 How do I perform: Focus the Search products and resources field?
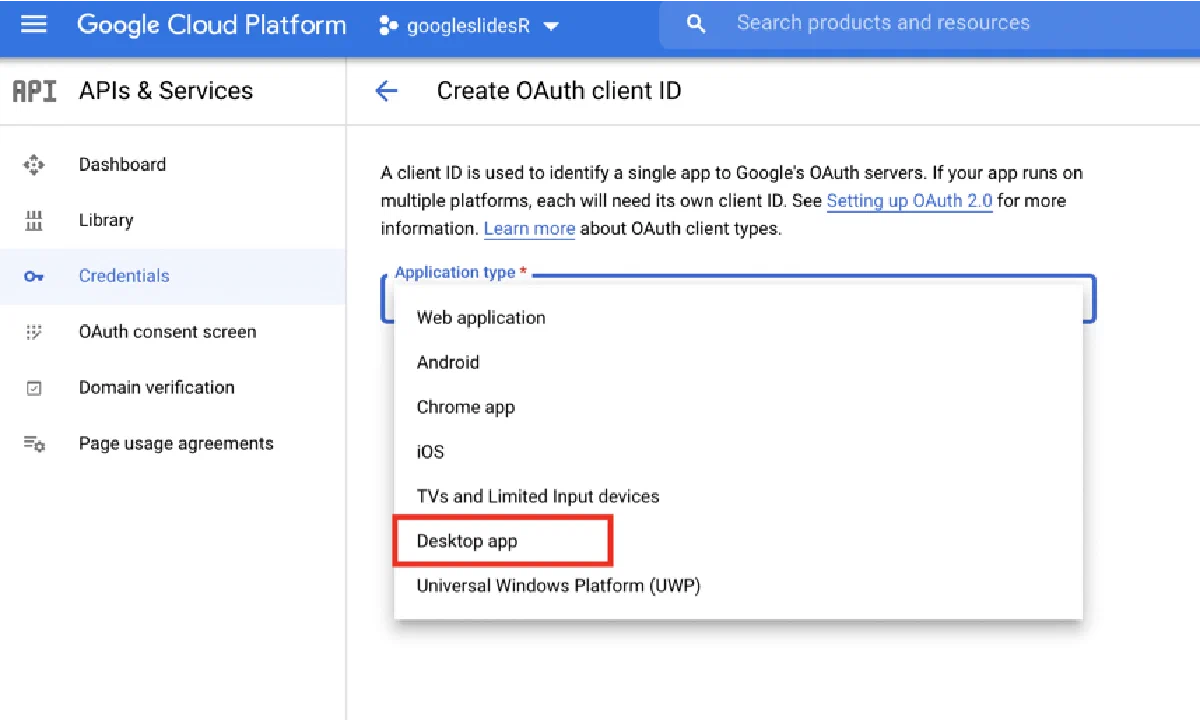click(930, 24)
